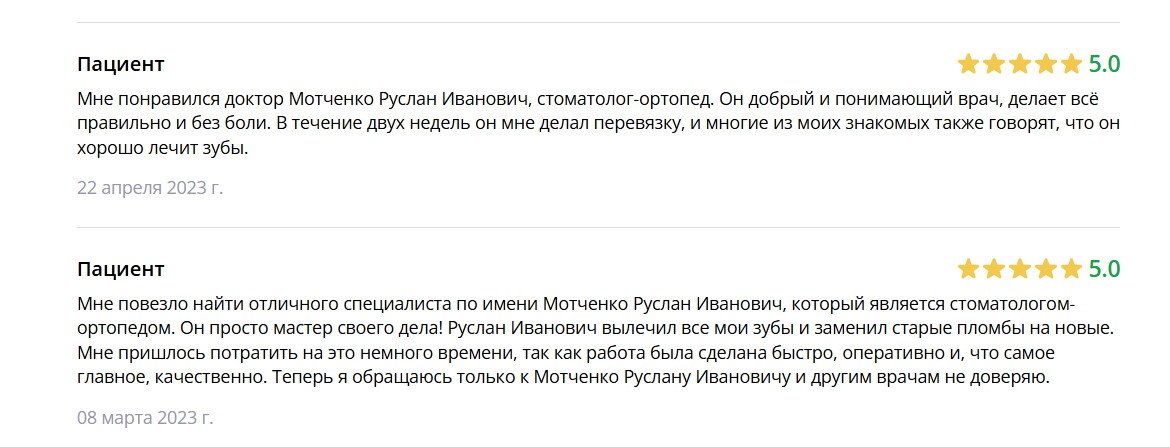Click fifth star in the March 08 review

click(x=1072, y=269)
